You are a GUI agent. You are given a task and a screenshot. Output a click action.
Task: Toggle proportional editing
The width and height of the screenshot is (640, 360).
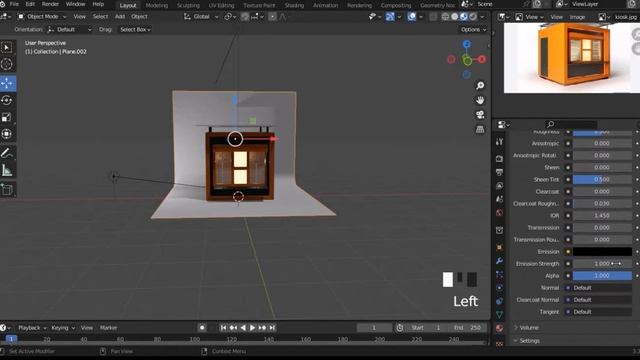point(273,17)
